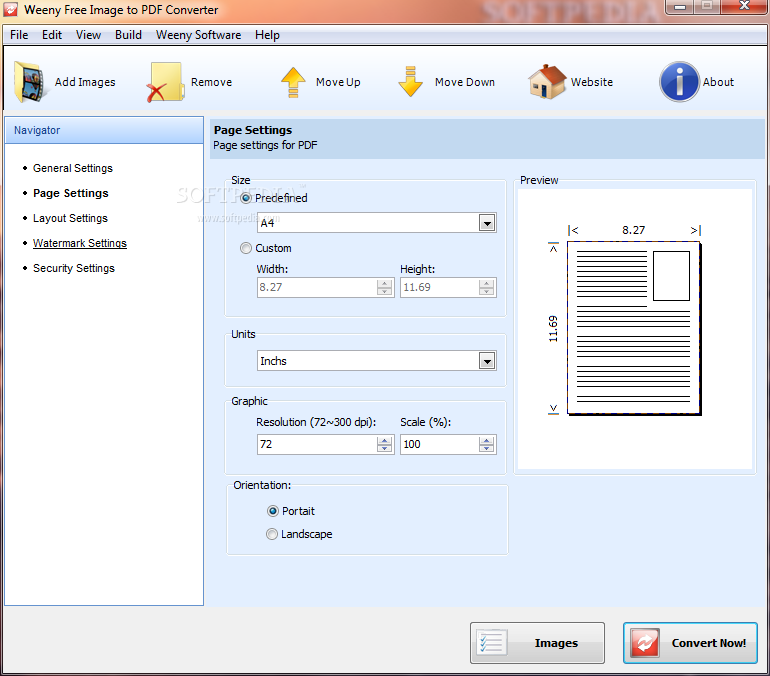Screen dimensions: 770x676
Task: Click the Convert Now! button label
Action: tap(709, 643)
